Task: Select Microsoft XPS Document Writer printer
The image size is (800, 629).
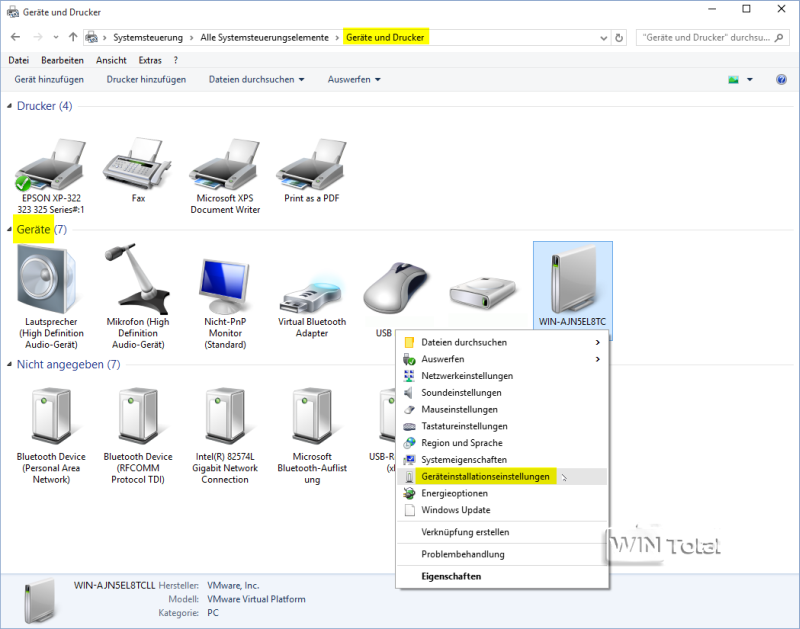Action: coord(225,164)
